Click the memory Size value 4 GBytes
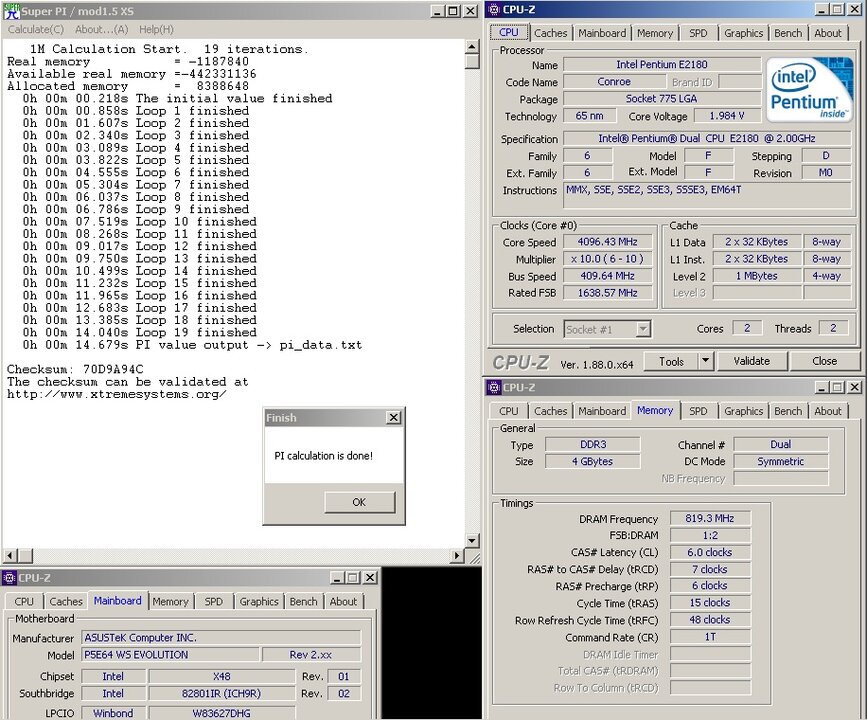Image resolution: width=867 pixels, height=720 pixels. click(x=593, y=461)
